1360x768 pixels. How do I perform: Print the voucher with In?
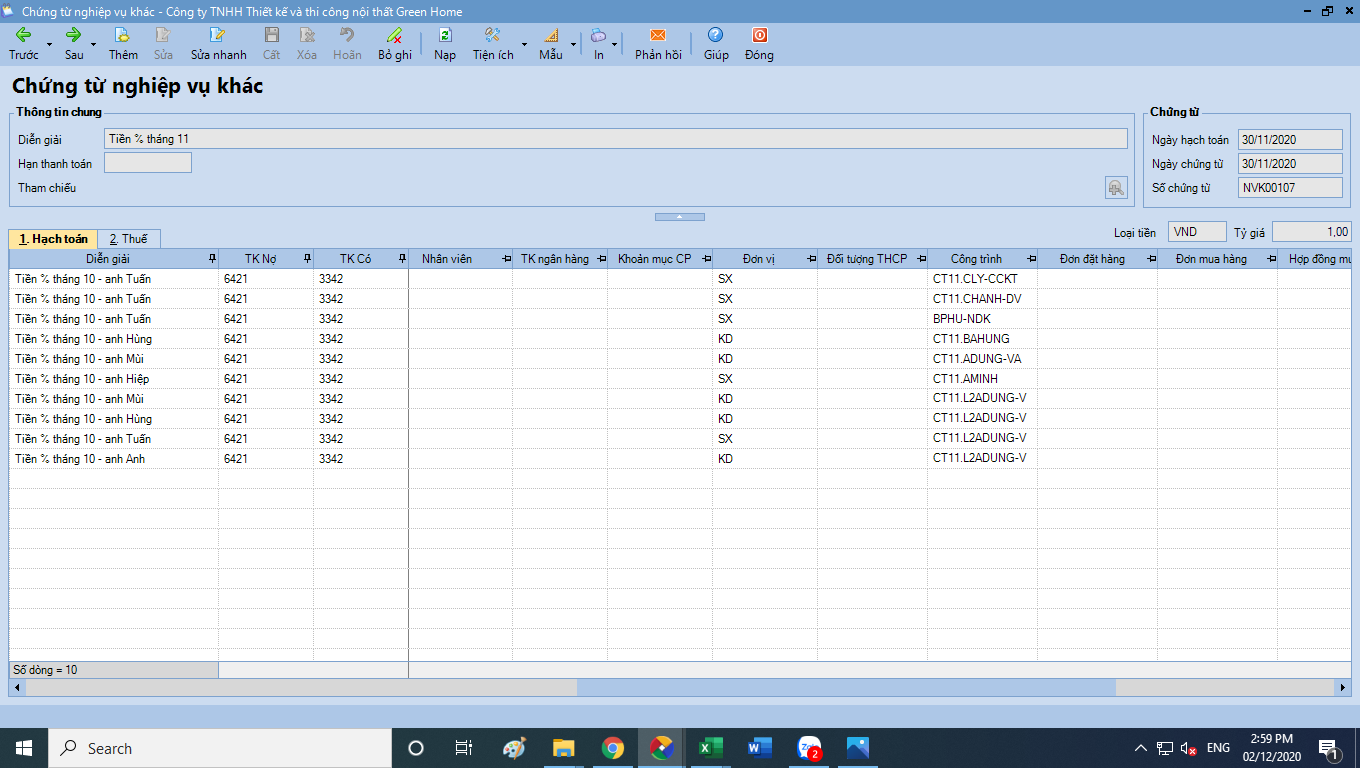coord(599,44)
